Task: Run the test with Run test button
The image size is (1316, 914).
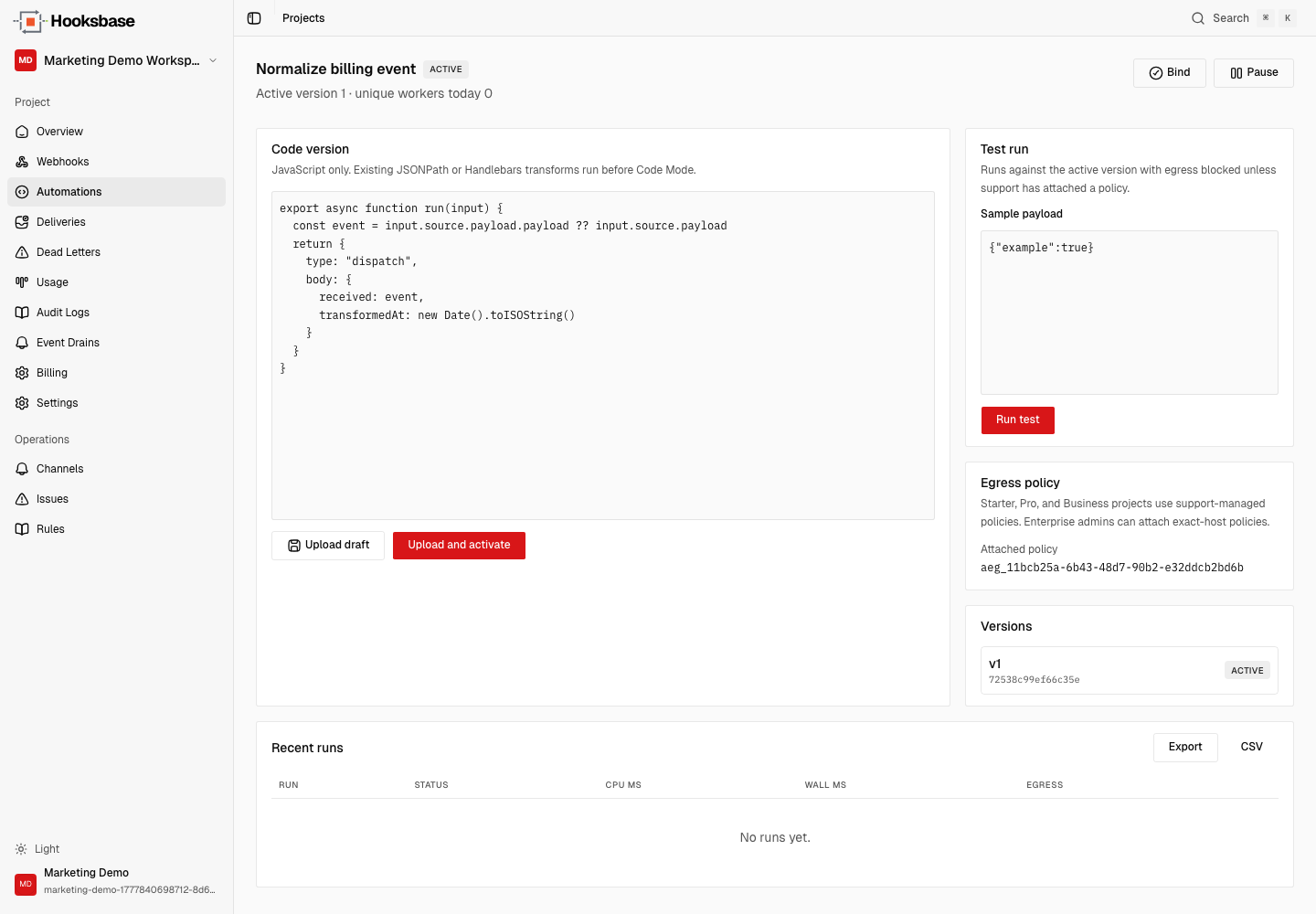Action: coord(1018,420)
